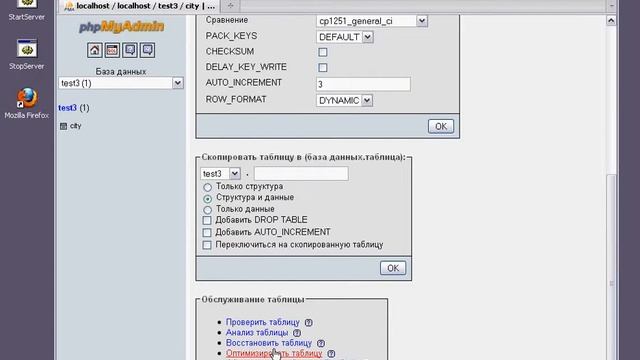This screenshot has height=360, width=640.
Task: Open target database test3 dropdown in copy section
Action: pyautogui.click(x=220, y=173)
